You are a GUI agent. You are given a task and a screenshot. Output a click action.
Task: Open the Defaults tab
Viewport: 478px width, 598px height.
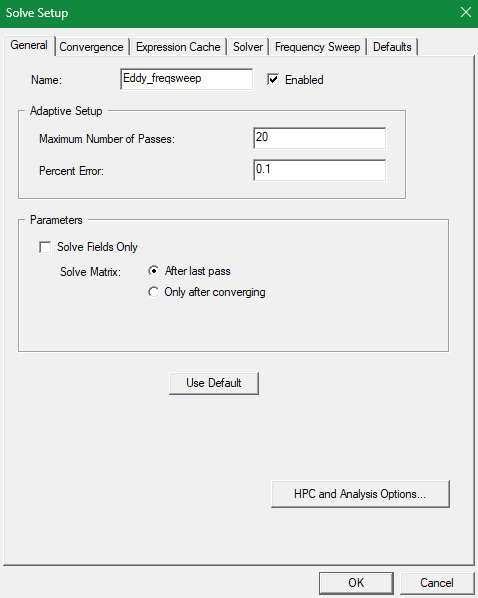392,47
